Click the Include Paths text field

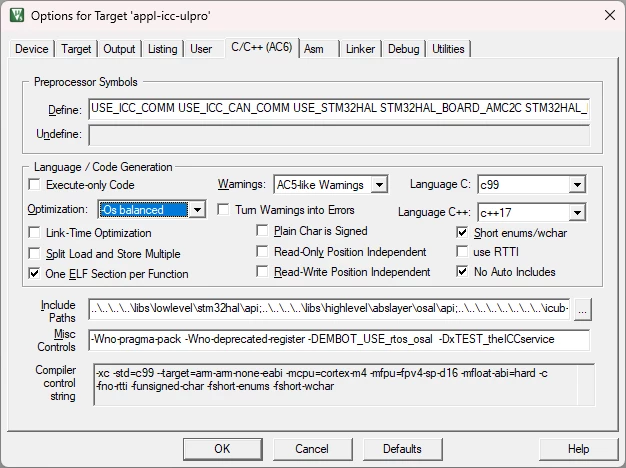329,309
